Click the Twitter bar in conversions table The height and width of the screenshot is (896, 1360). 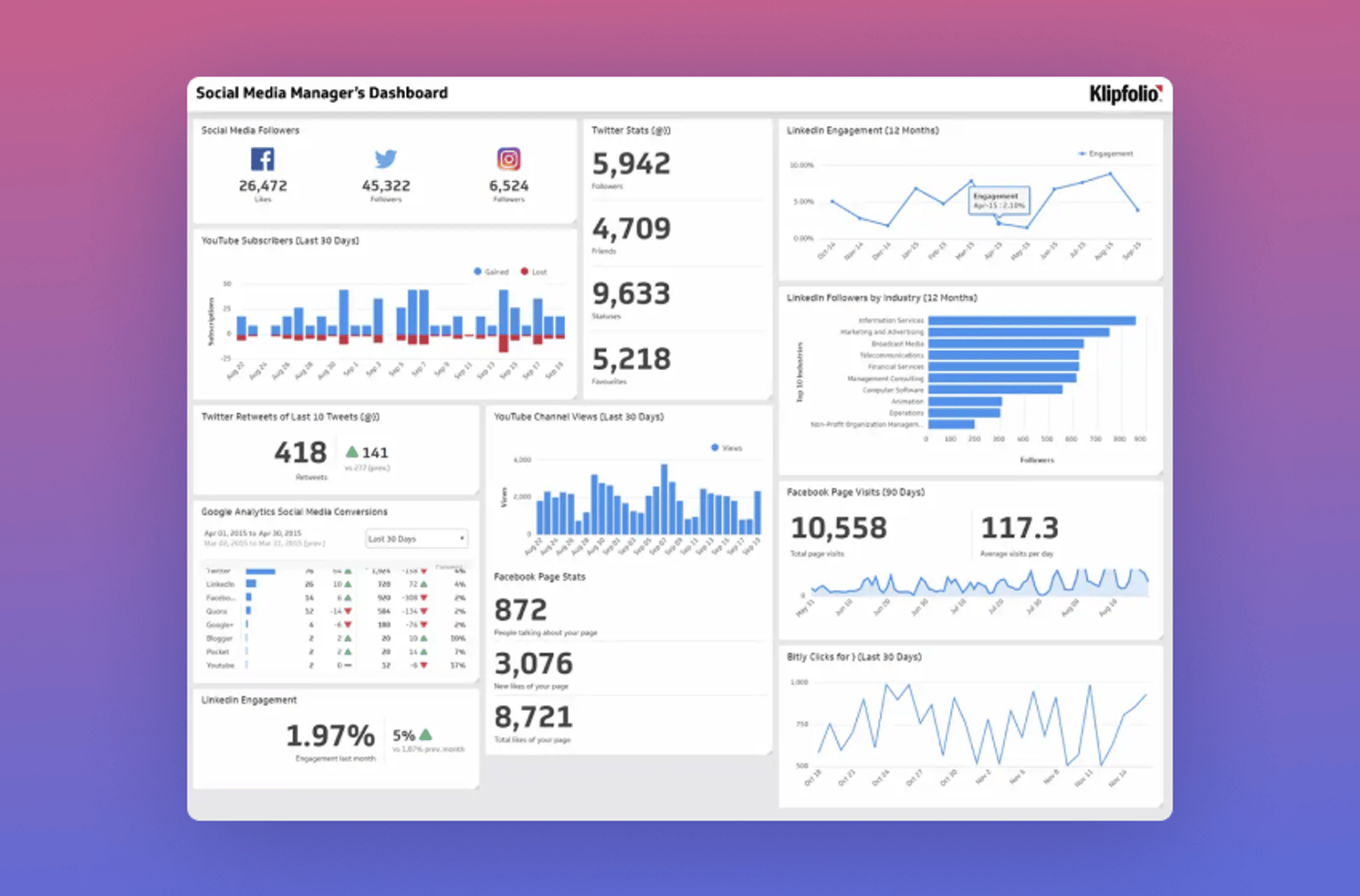click(259, 571)
